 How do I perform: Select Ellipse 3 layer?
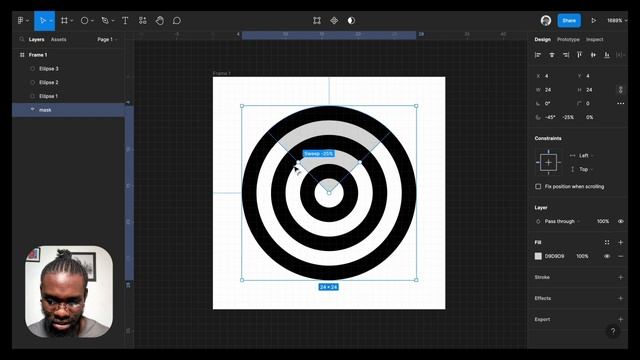68,69
